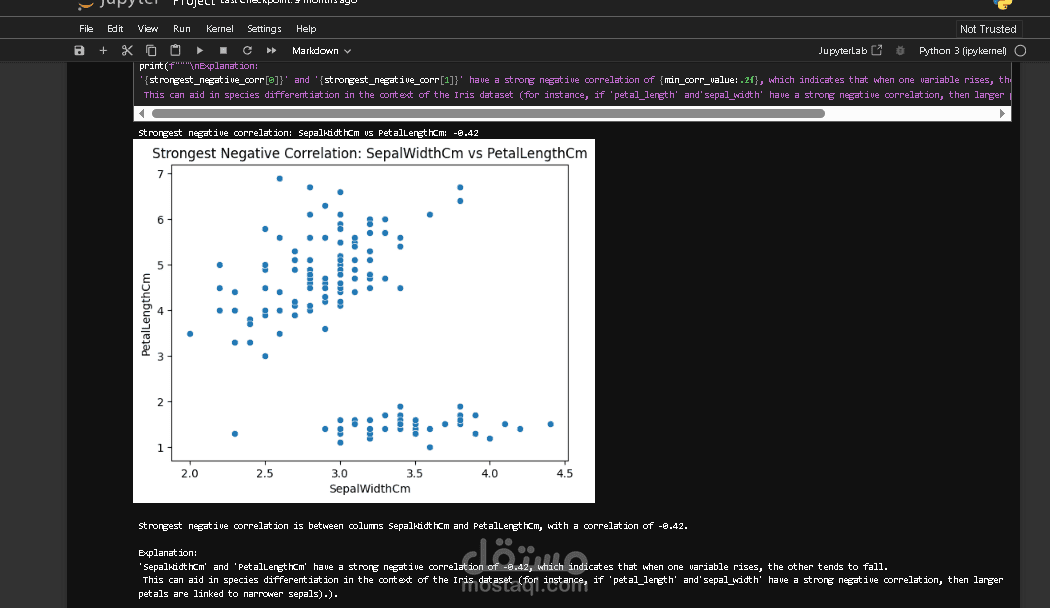Viewport: 1050px width, 608px height.
Task: Click the debugger bug icon
Action: coord(900,50)
